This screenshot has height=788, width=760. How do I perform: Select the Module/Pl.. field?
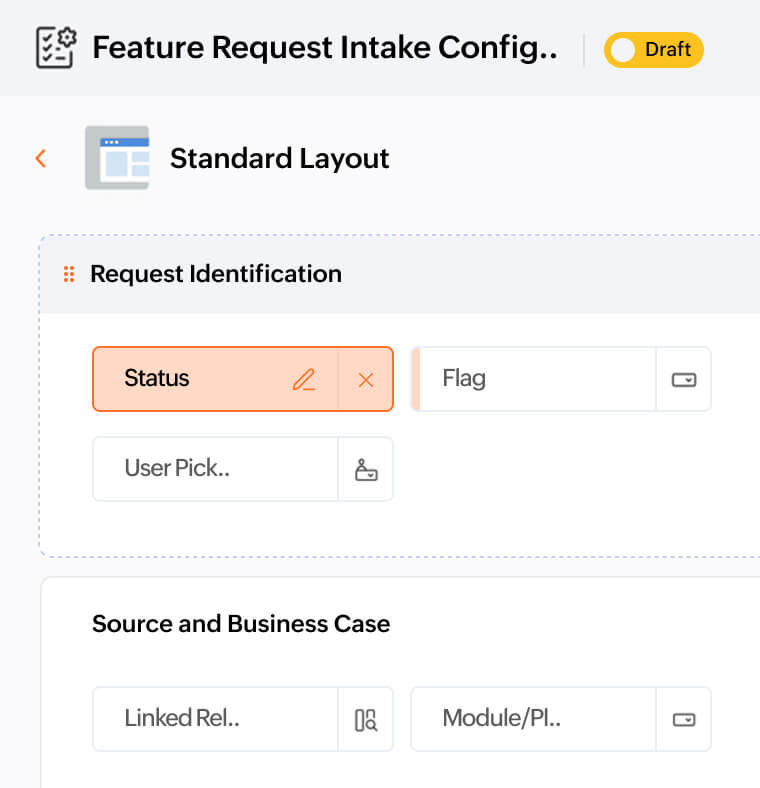tap(561, 719)
